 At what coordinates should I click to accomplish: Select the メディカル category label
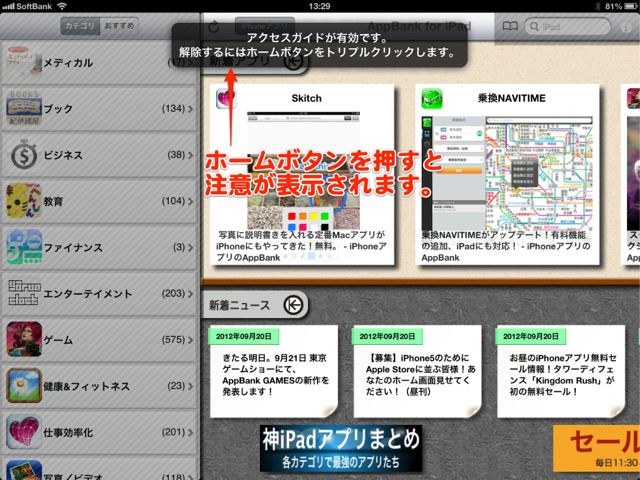point(68,62)
